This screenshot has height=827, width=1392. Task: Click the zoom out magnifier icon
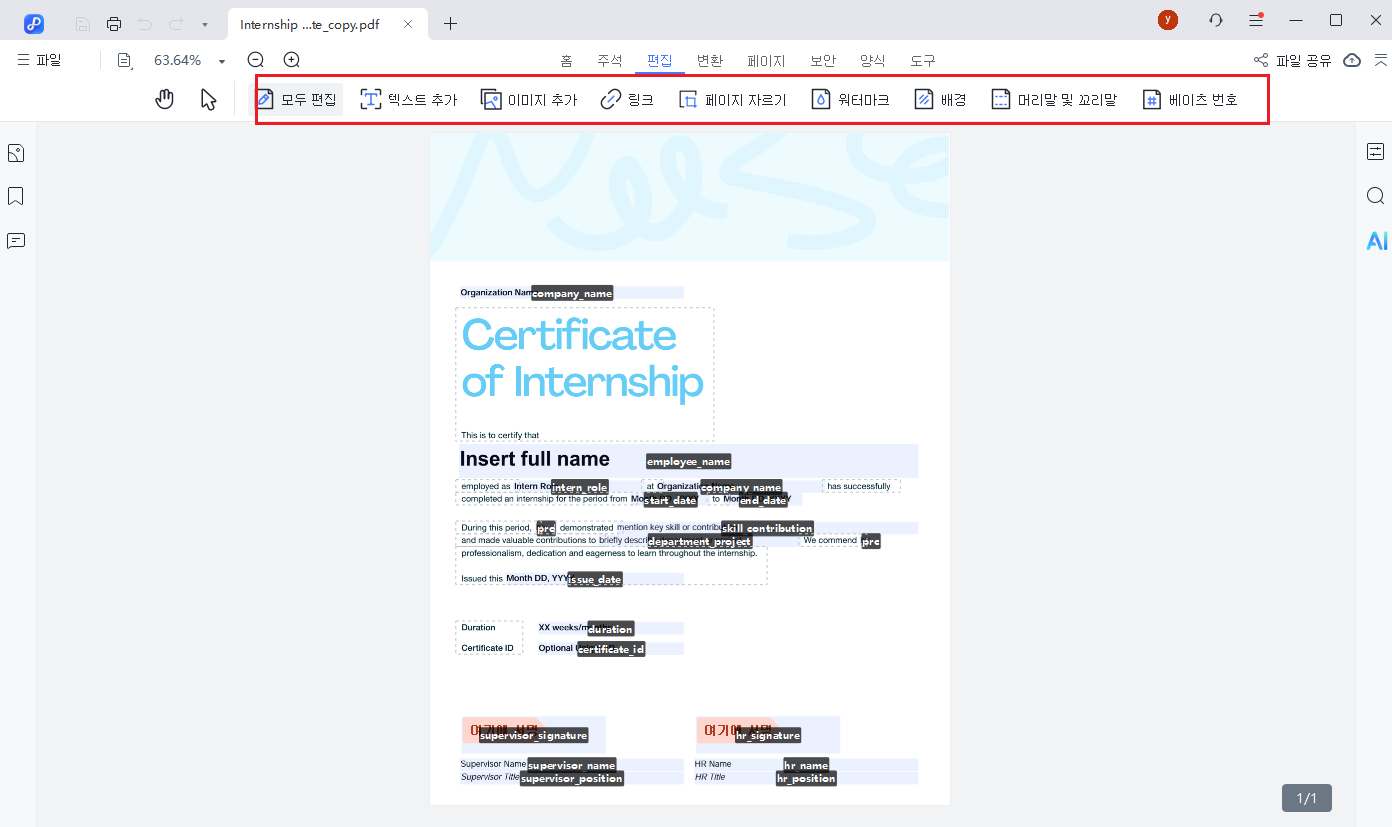256,60
